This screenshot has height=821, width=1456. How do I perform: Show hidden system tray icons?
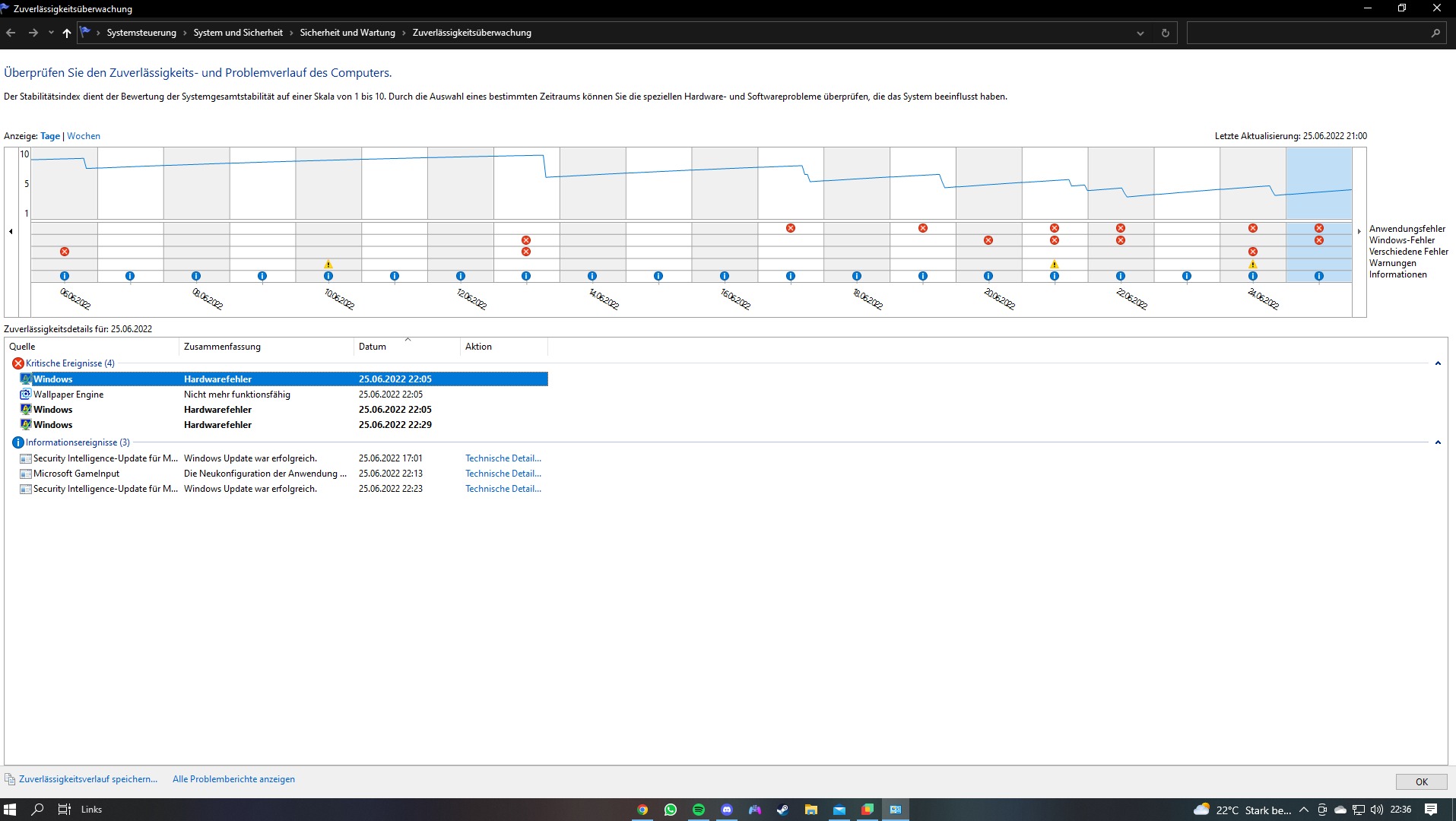pyautogui.click(x=1304, y=810)
